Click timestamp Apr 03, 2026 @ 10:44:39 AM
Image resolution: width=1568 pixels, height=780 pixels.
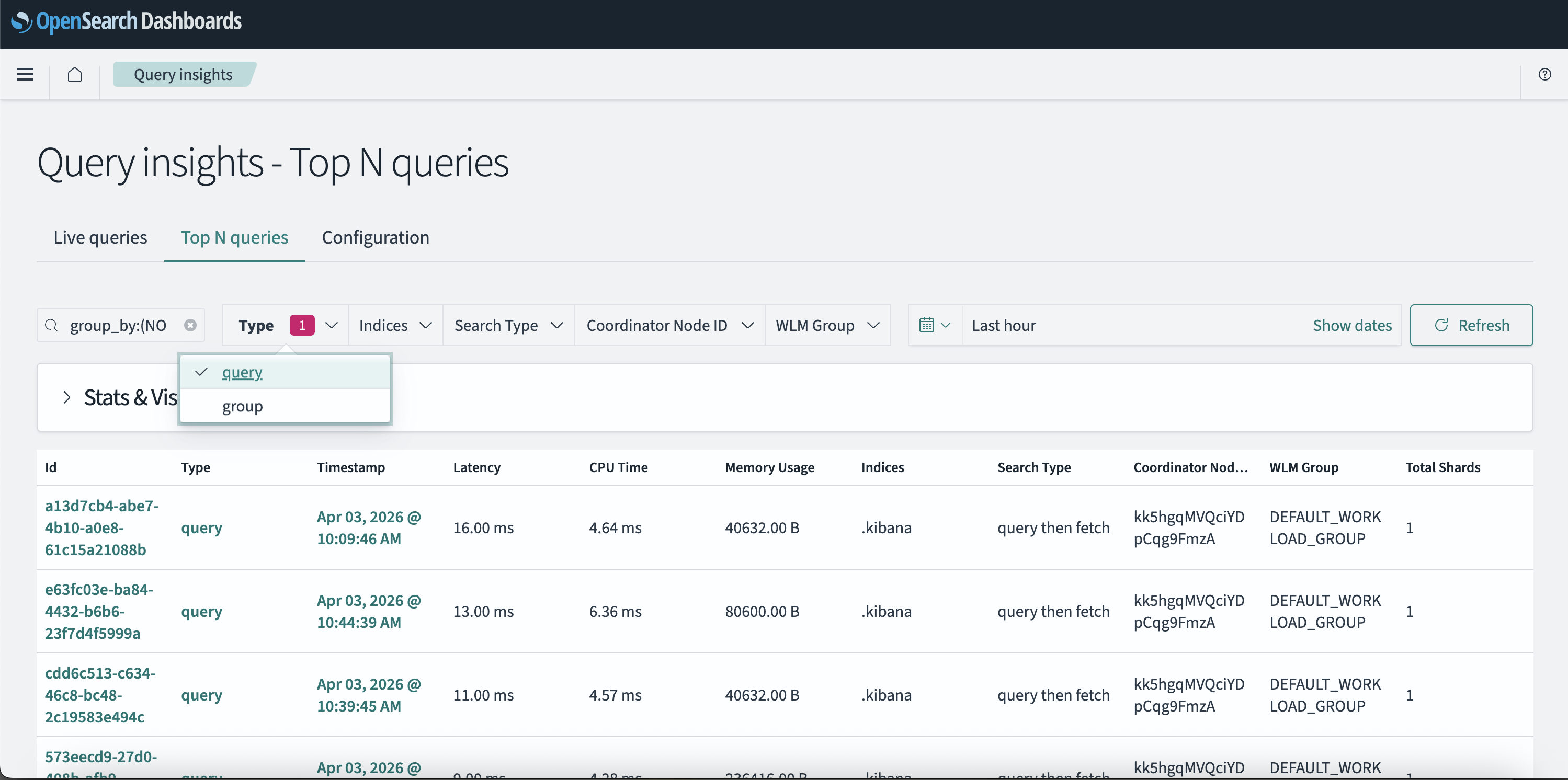coord(368,612)
